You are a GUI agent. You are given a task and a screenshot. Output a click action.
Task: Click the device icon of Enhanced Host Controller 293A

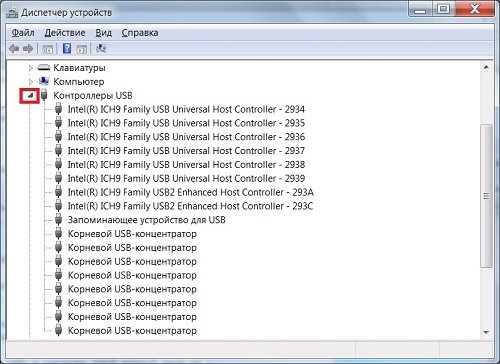click(x=58, y=192)
